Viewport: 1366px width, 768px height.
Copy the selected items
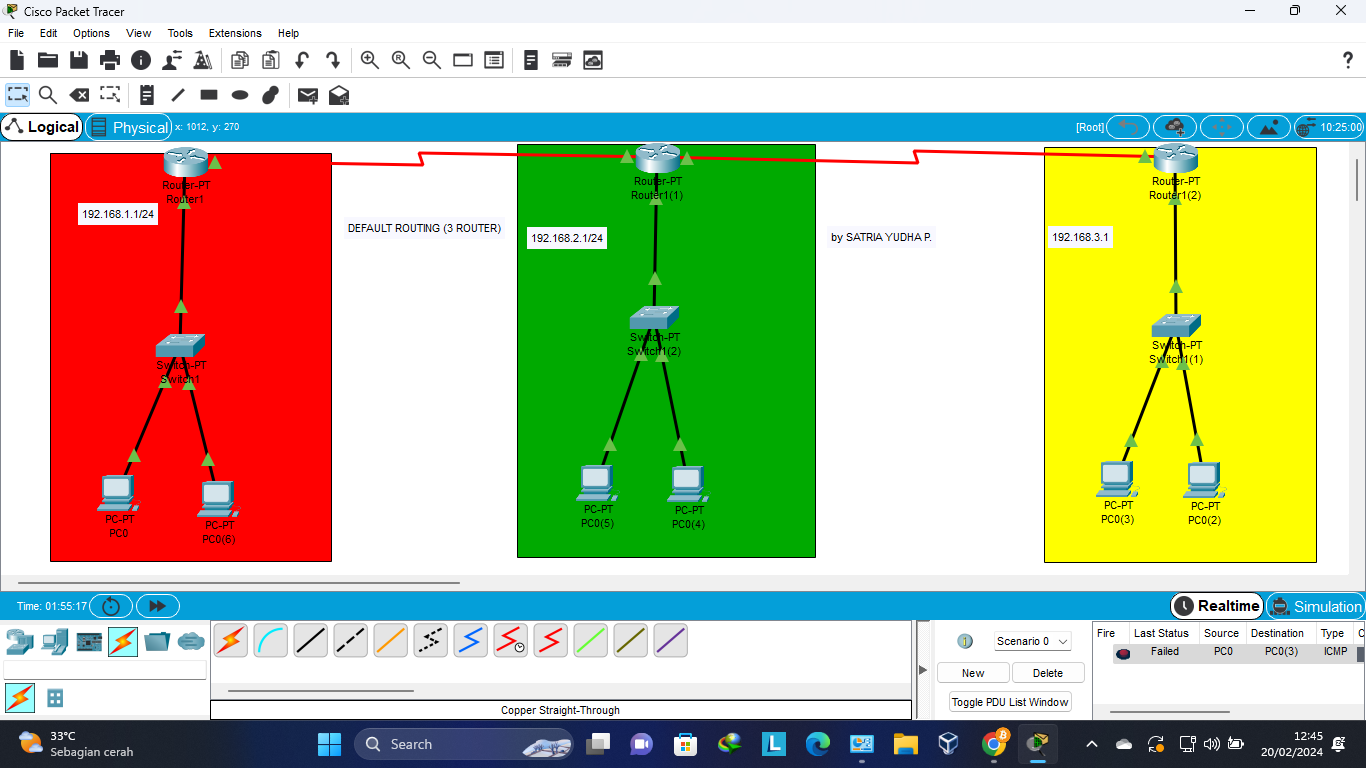239,60
